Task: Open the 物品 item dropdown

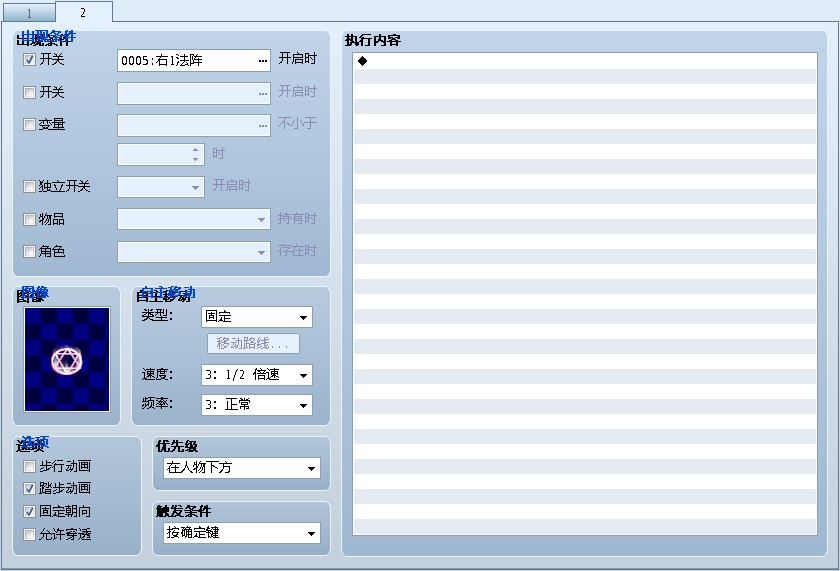Action: click(x=261, y=220)
